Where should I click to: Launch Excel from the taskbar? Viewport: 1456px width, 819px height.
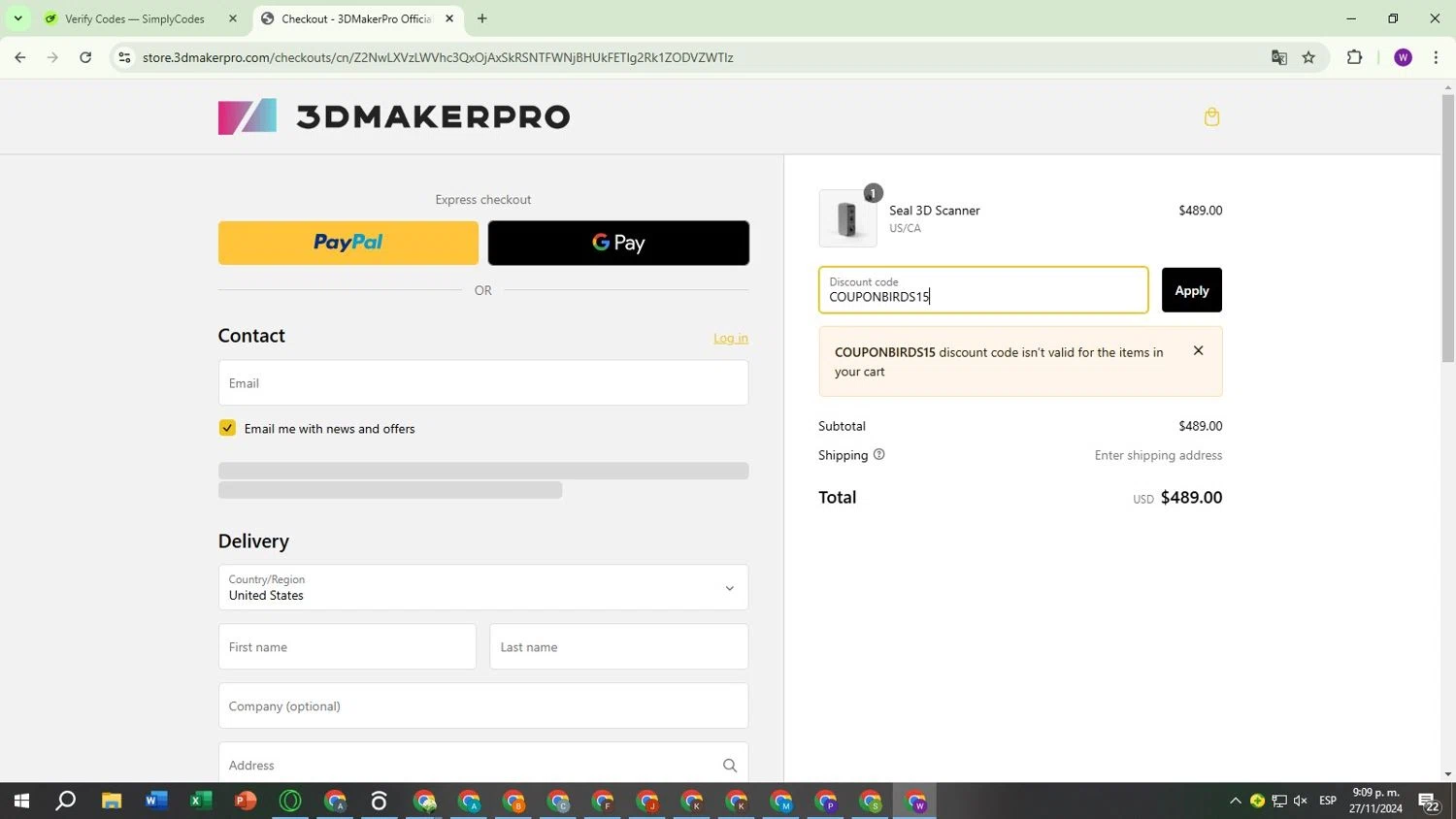(x=201, y=801)
